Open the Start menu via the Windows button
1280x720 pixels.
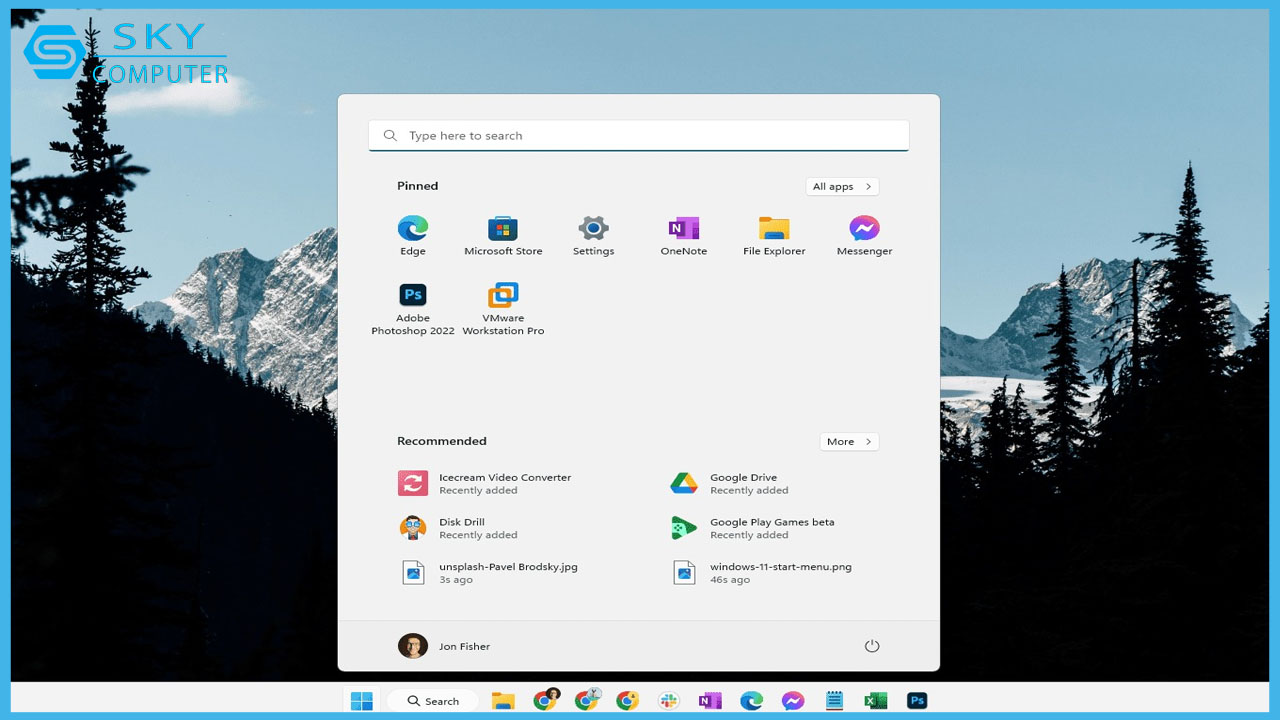point(361,700)
